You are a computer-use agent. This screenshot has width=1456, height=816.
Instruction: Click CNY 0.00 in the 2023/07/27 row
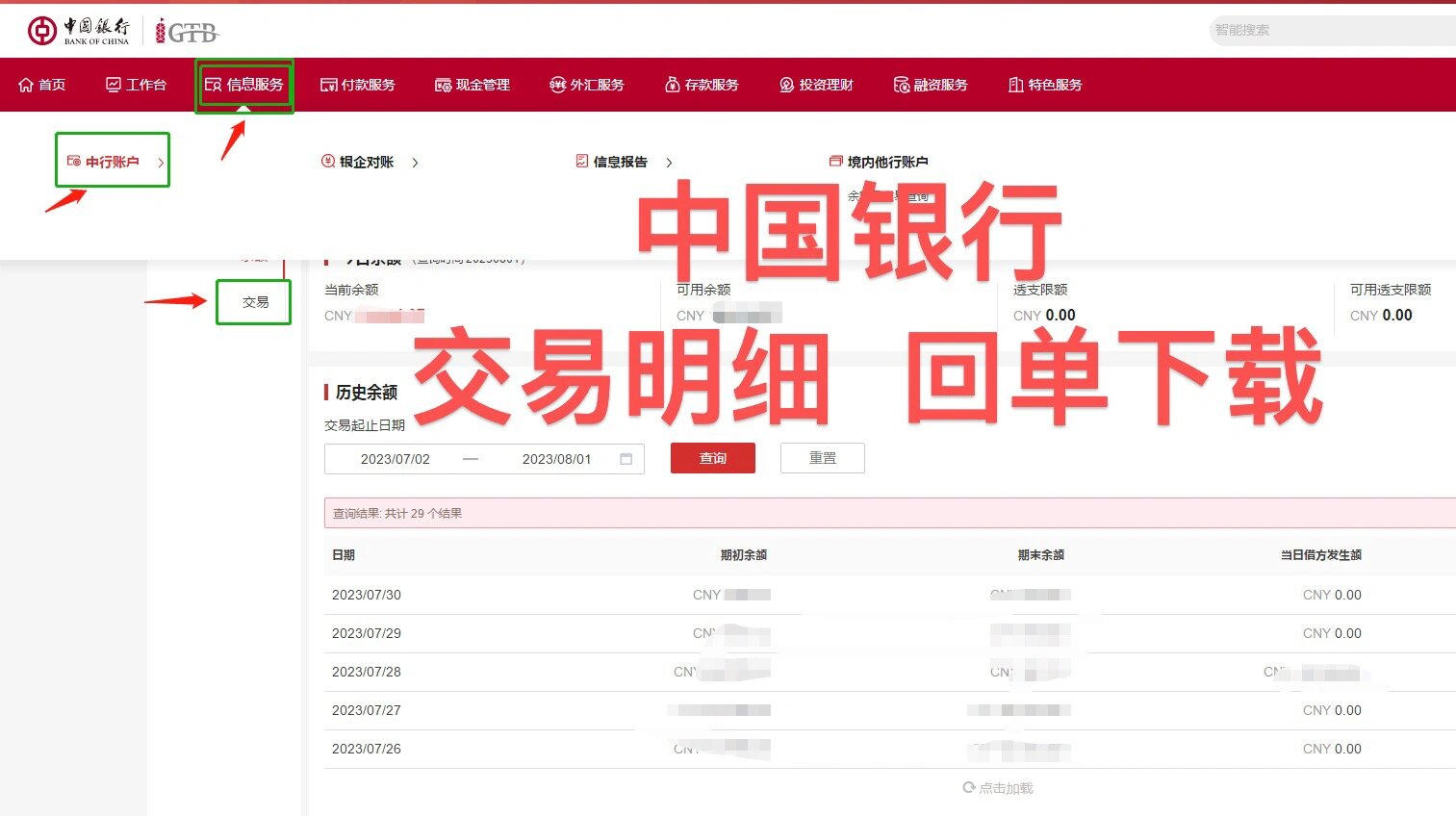(x=1332, y=710)
